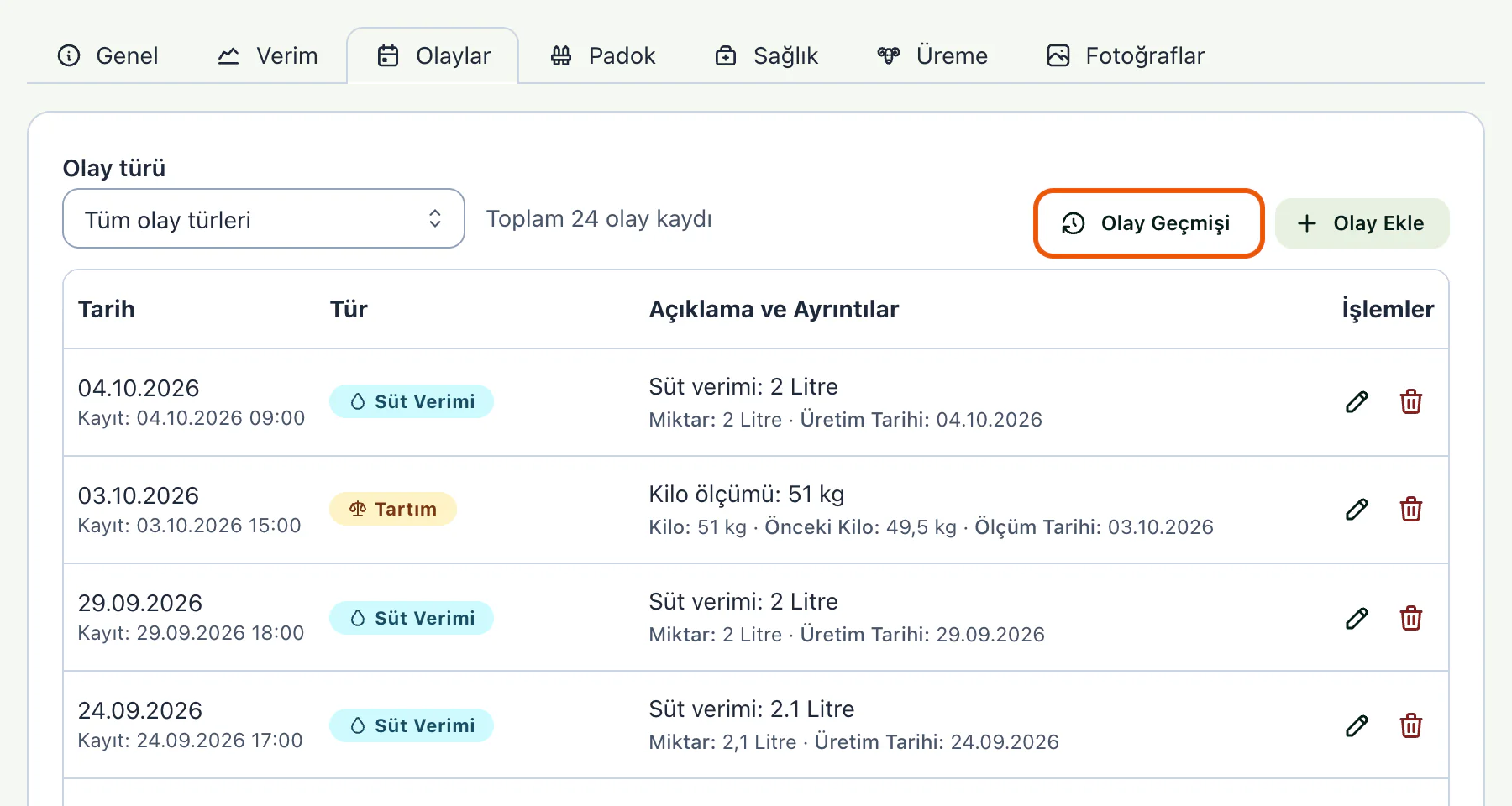Viewport: 1512px width, 806px height.
Task: Delete the 24.09.2026 Süt Verimi event
Action: click(1411, 725)
